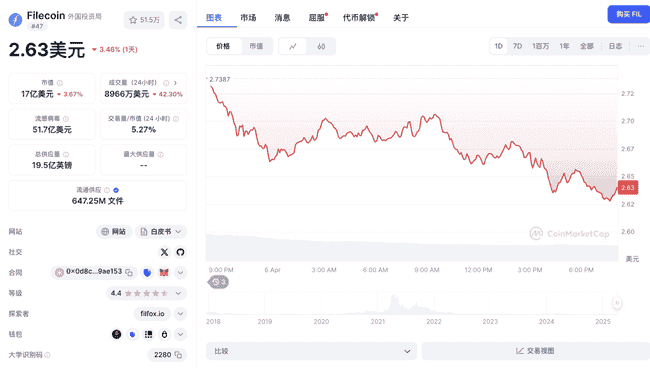Switch to the 市场 tab
Viewport: 650px width, 368px height.
pos(248,18)
